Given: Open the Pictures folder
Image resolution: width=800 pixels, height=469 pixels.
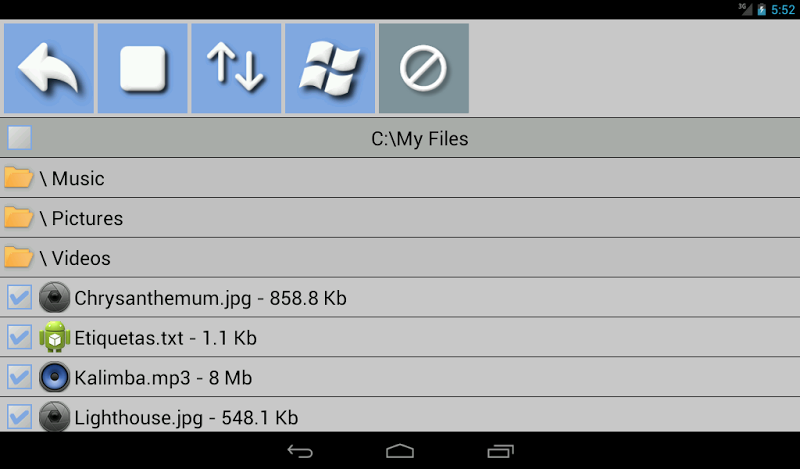Looking at the screenshot, I should point(400,218).
